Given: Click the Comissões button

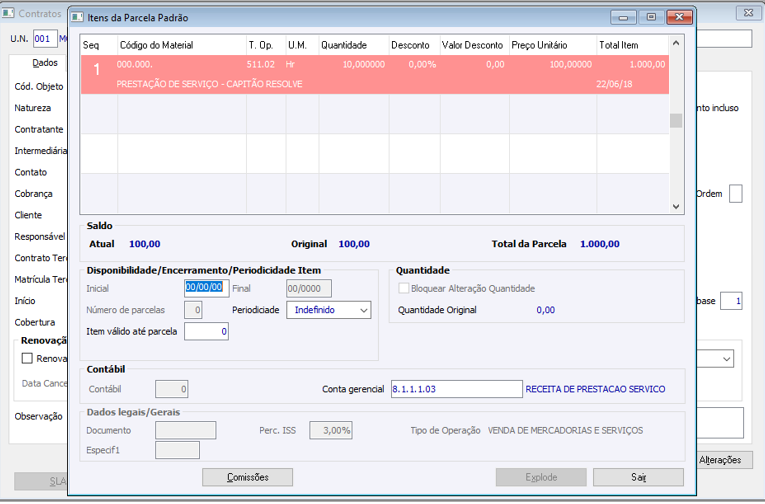Looking at the screenshot, I should pyautogui.click(x=247, y=477).
